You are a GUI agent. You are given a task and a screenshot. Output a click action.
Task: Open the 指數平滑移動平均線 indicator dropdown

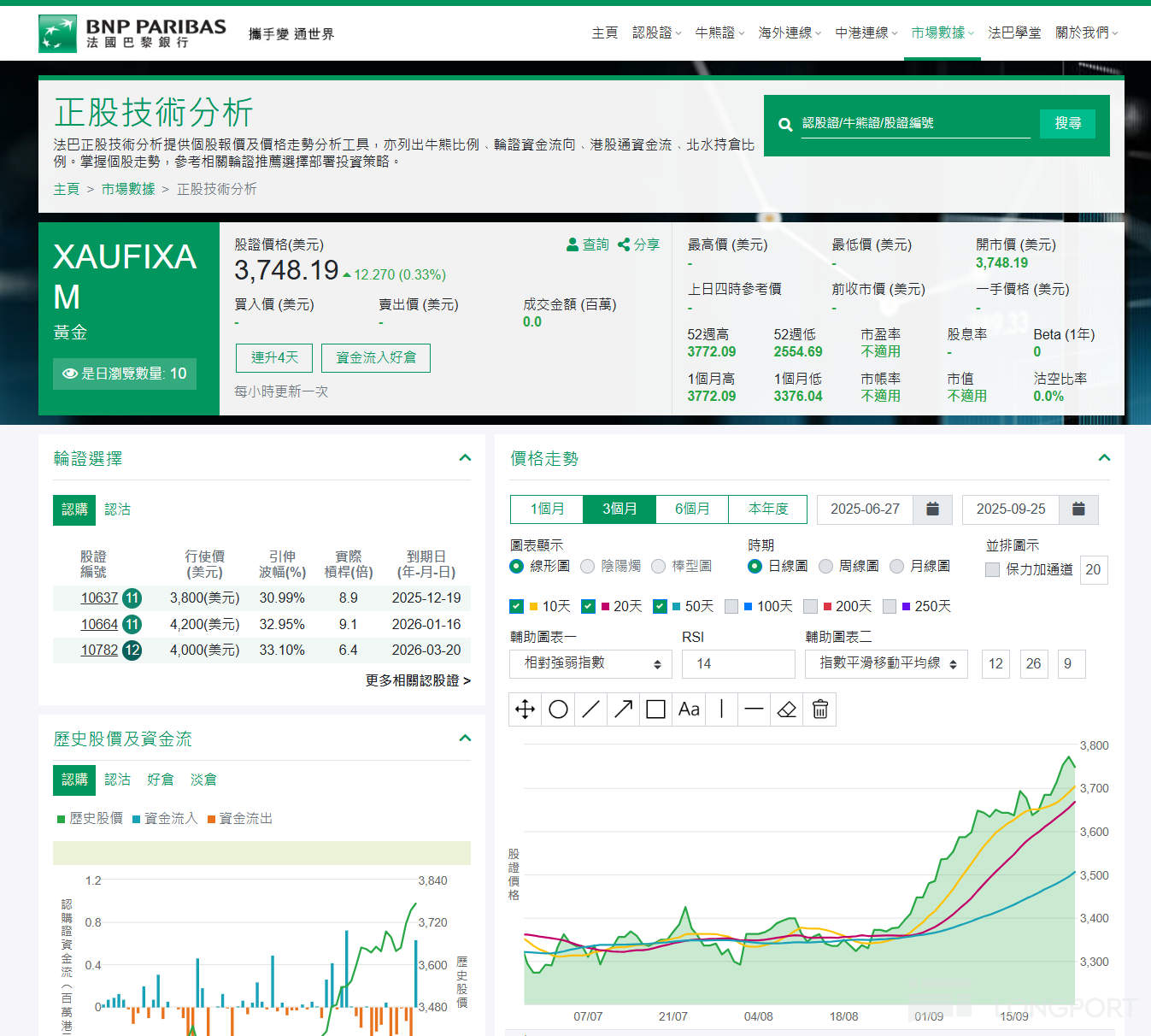click(886, 664)
